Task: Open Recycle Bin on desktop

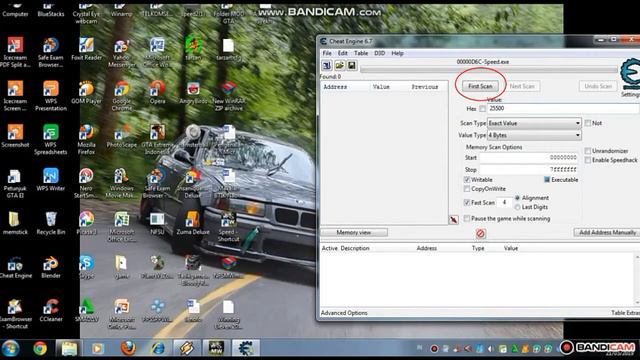Action: (x=51, y=224)
